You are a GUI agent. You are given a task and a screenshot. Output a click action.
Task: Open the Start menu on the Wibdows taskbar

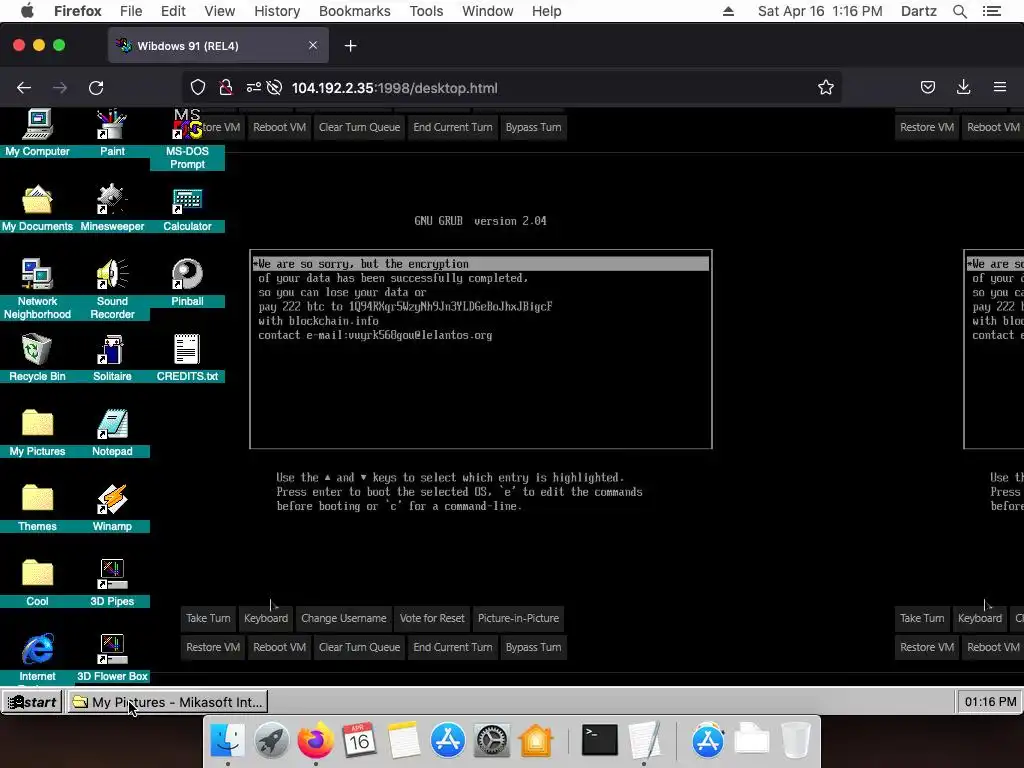tap(31, 702)
